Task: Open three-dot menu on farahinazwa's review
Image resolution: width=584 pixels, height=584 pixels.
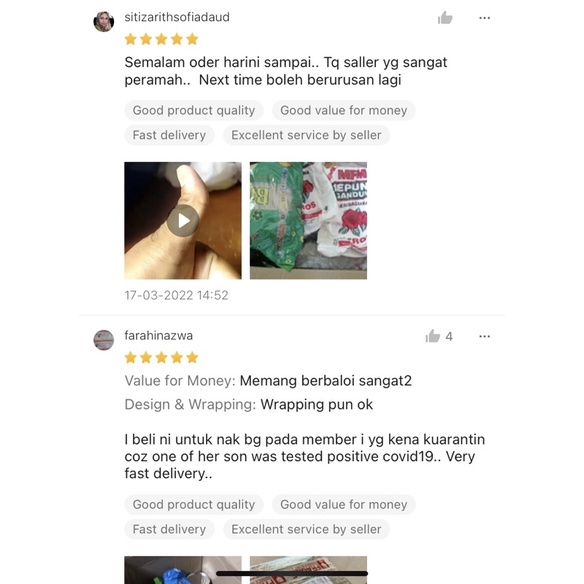Action: (x=484, y=336)
